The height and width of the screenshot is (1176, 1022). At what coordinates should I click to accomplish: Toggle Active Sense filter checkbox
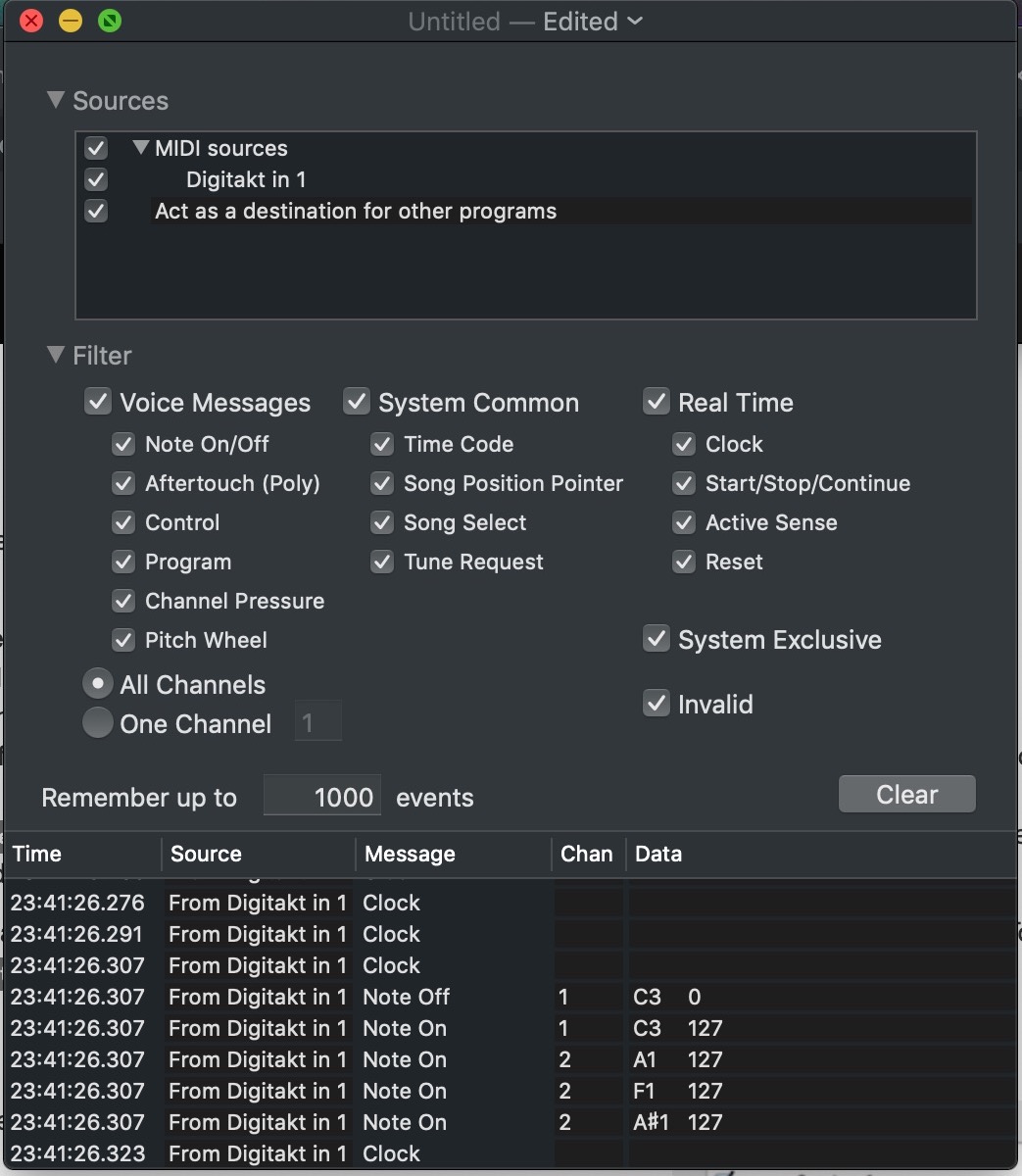tap(684, 522)
